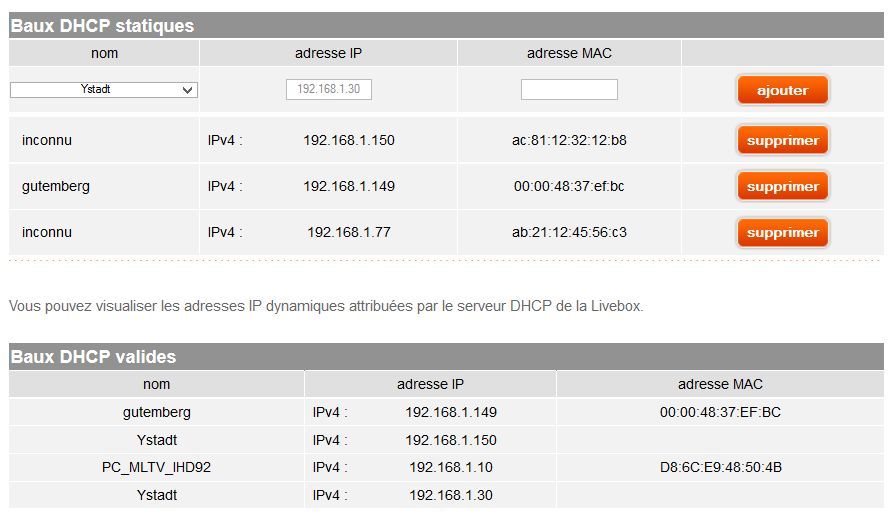
Task: Focus the empty MAC address input field
Action: coord(569,90)
